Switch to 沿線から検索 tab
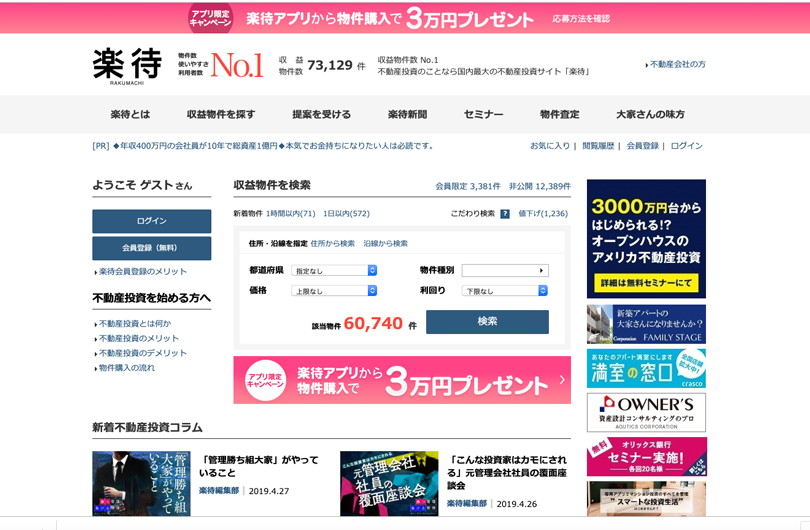 click(385, 244)
